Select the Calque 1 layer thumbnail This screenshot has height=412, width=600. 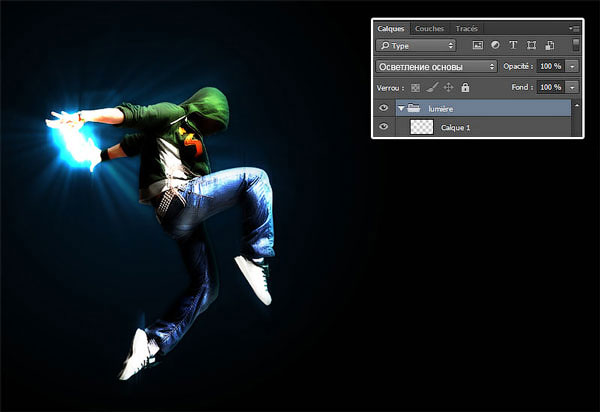point(422,127)
